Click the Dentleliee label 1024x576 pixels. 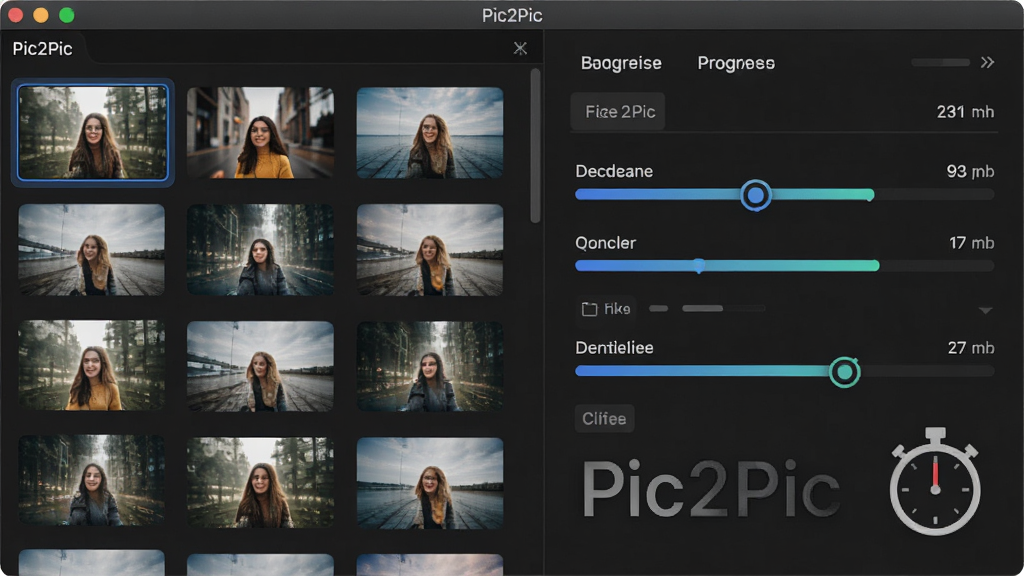coord(614,347)
